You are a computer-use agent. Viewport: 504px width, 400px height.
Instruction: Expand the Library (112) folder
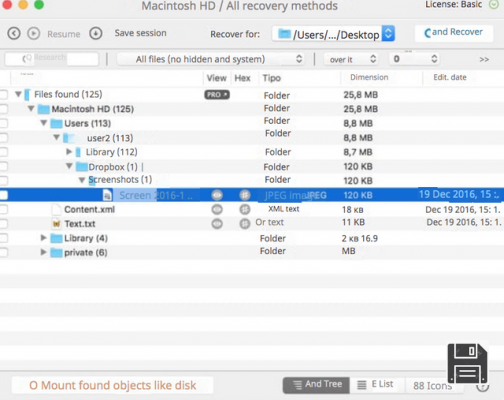69,152
